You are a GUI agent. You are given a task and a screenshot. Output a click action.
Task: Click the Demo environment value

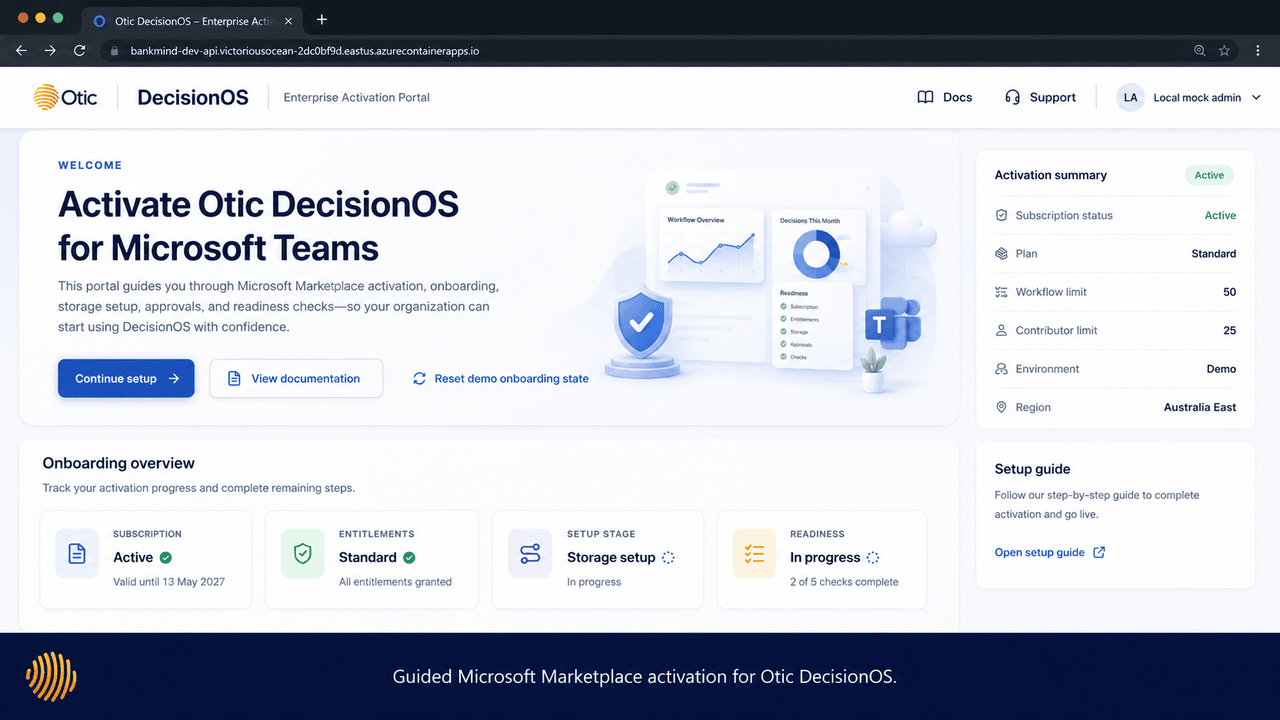[x=1221, y=369]
